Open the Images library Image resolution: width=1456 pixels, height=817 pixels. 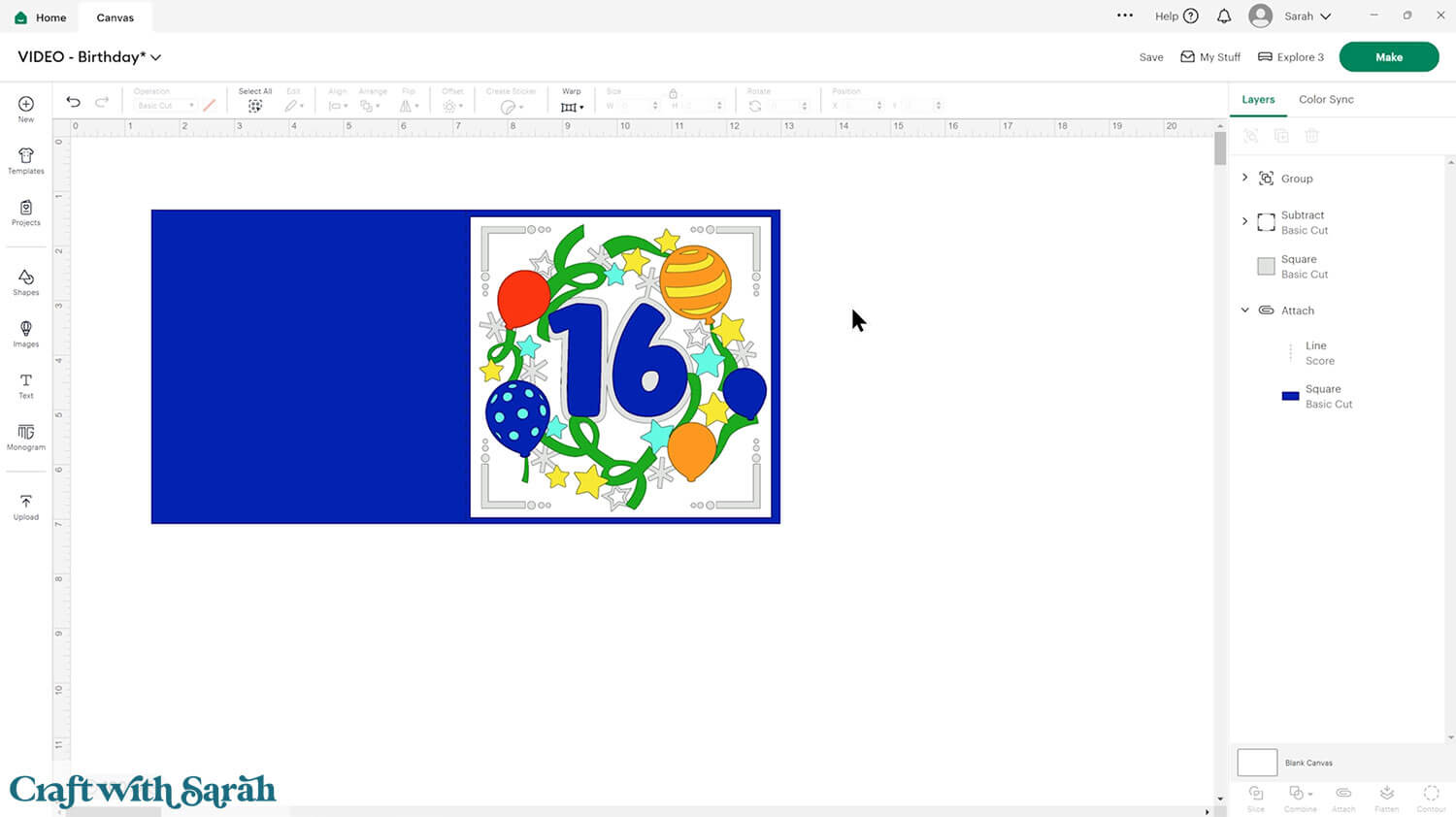point(26,334)
